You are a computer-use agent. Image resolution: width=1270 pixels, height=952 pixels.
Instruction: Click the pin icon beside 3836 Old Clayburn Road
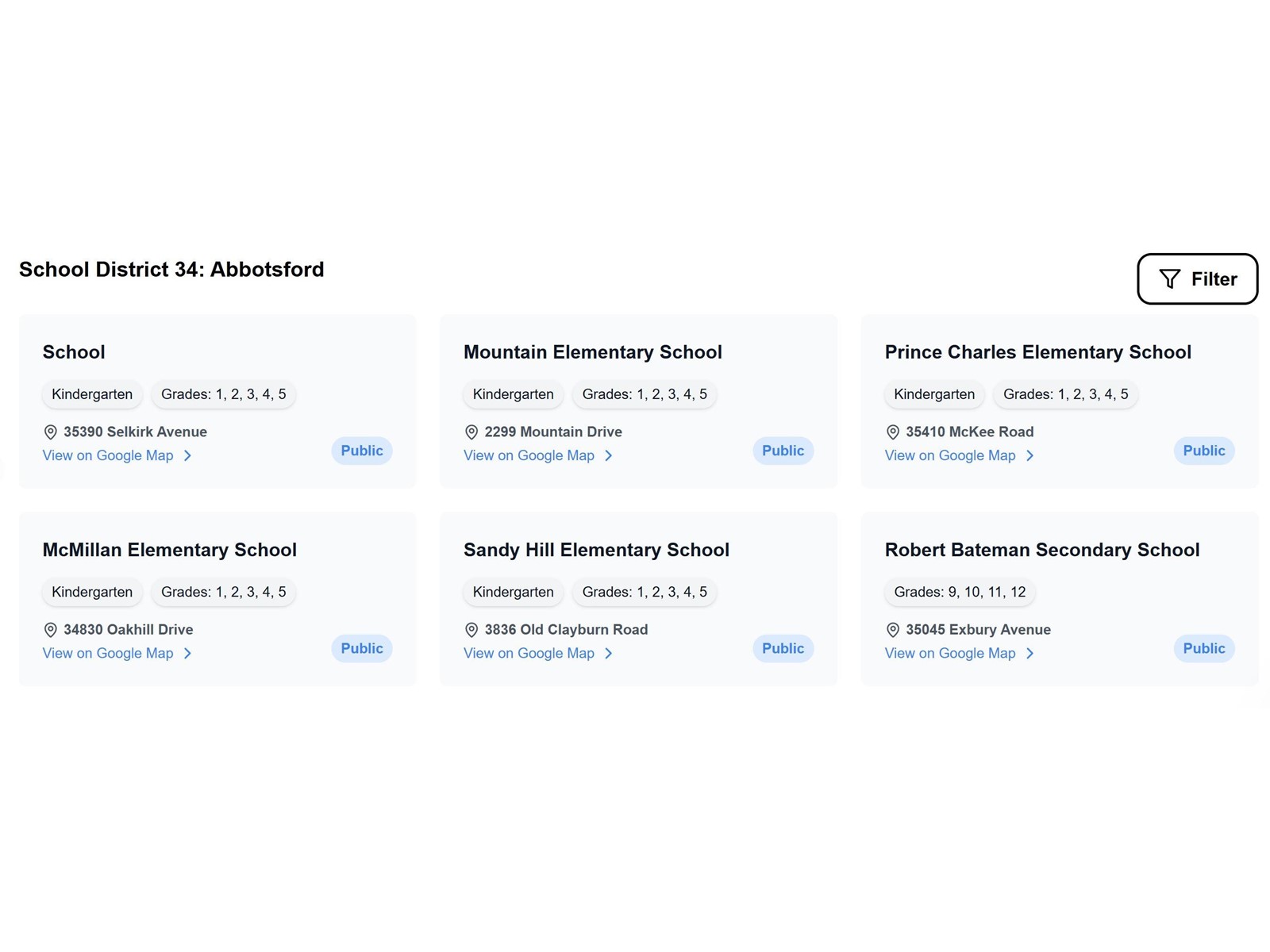pos(471,630)
